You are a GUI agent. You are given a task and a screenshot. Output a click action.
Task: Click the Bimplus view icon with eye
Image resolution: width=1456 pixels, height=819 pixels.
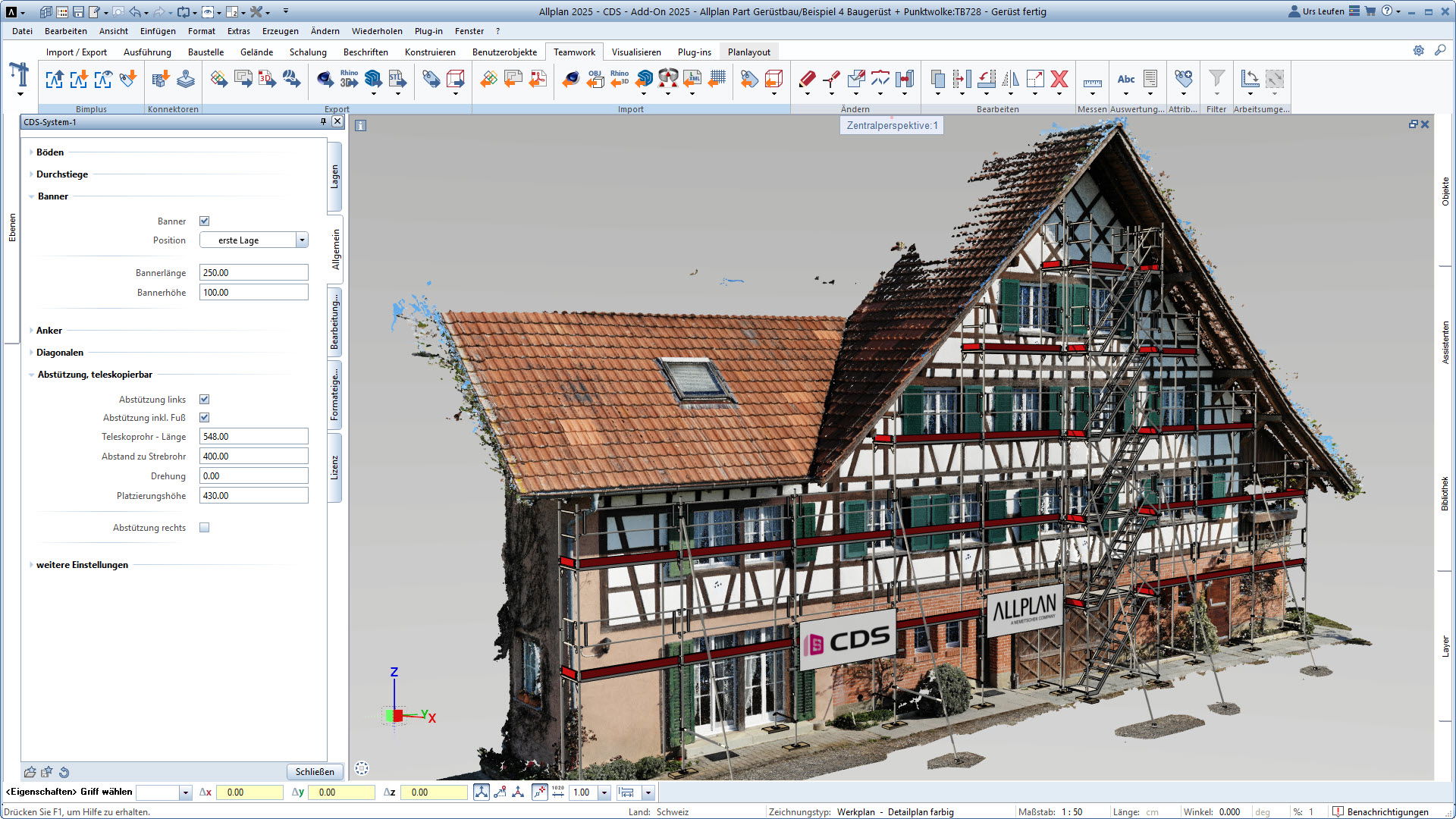[103, 79]
